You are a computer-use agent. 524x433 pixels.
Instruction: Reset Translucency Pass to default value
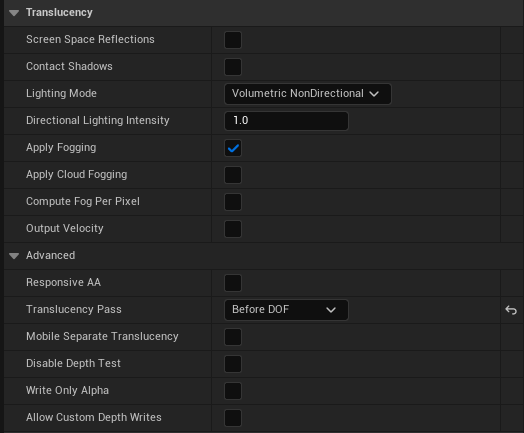coord(511,310)
